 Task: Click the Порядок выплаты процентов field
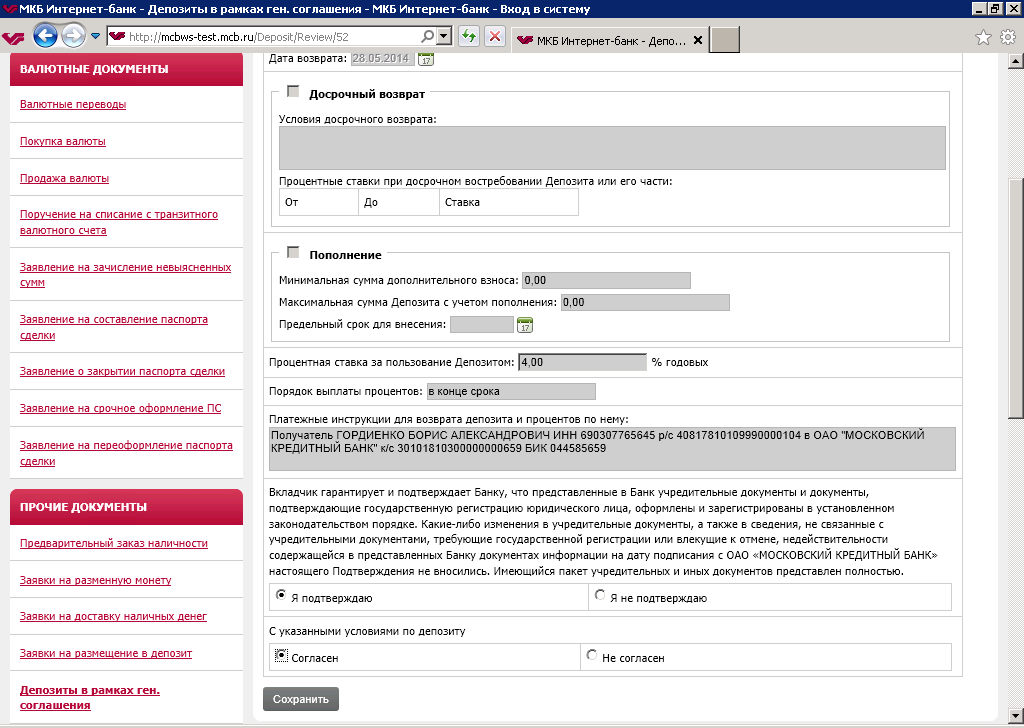pyautogui.click(x=511, y=392)
